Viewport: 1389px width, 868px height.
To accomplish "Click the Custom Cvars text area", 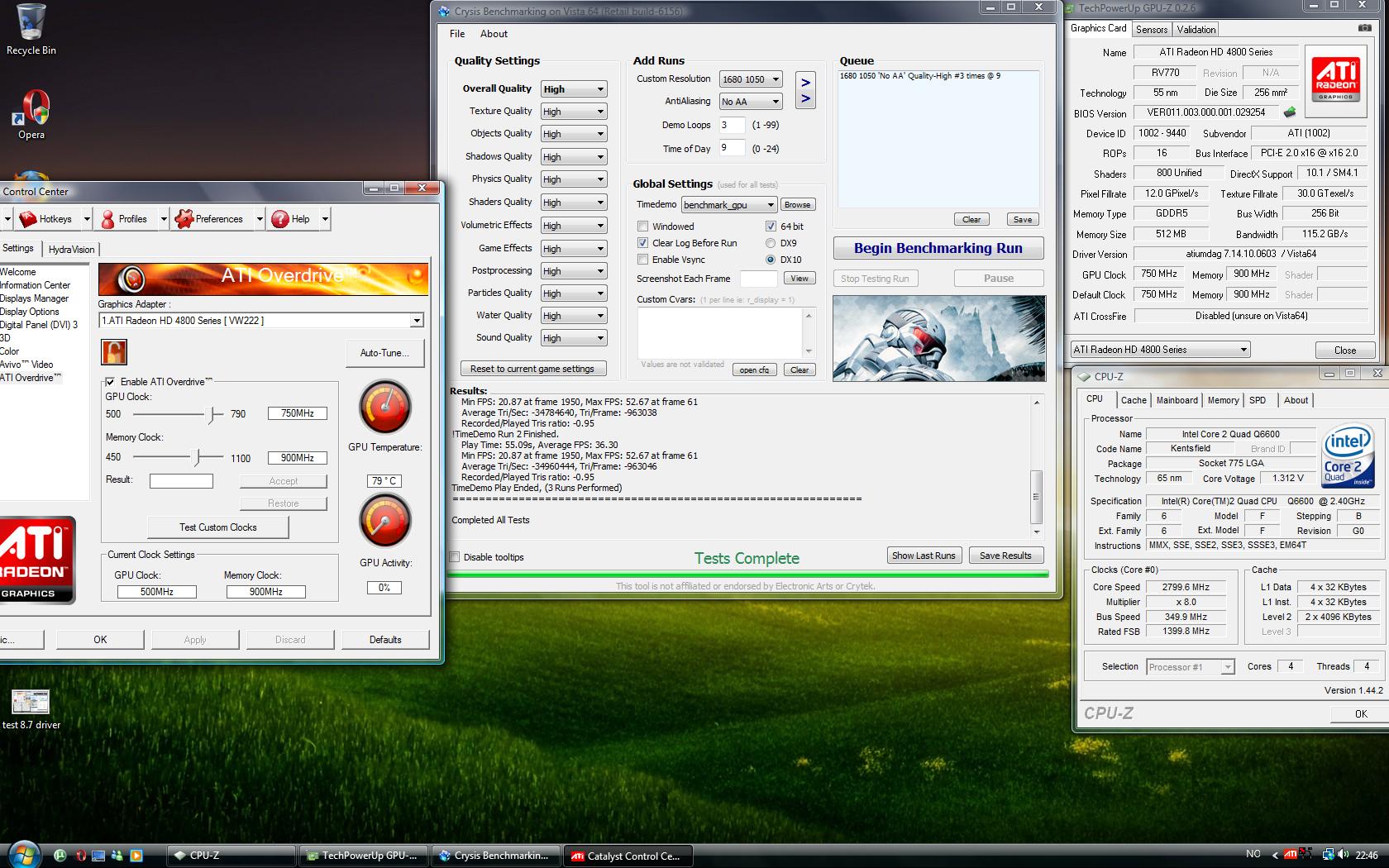I will (x=720, y=332).
